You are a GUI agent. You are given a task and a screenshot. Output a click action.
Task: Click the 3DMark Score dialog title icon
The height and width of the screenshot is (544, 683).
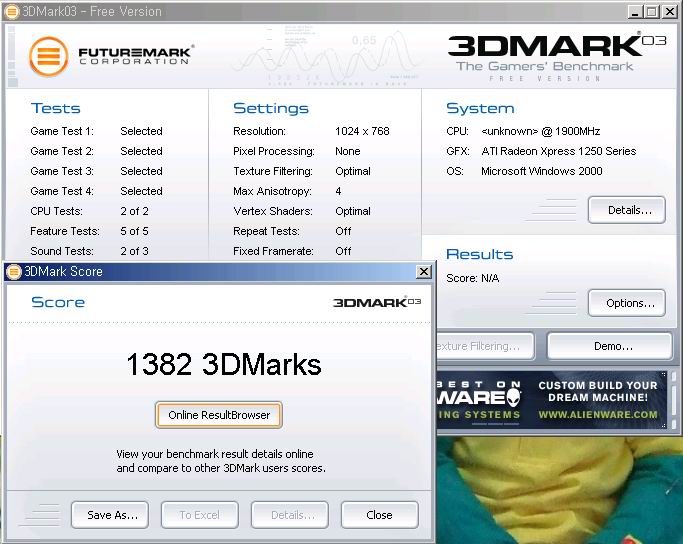12,271
